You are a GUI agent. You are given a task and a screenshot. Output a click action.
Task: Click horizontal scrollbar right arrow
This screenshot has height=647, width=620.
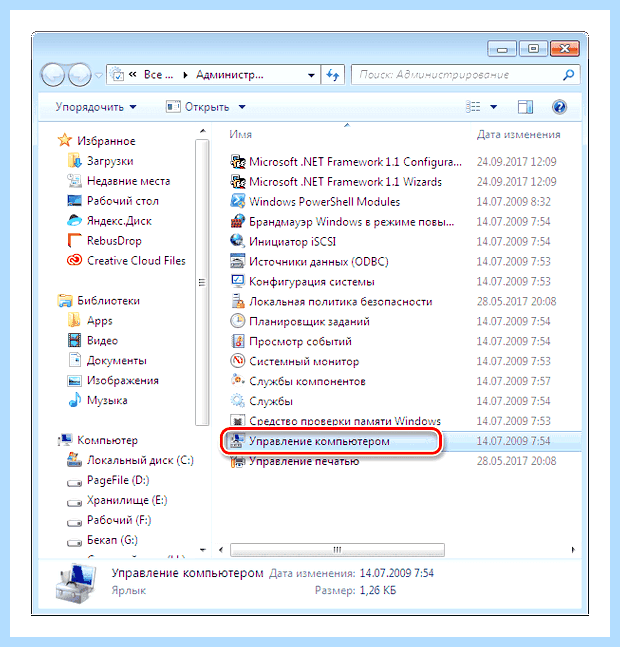[x=573, y=550]
